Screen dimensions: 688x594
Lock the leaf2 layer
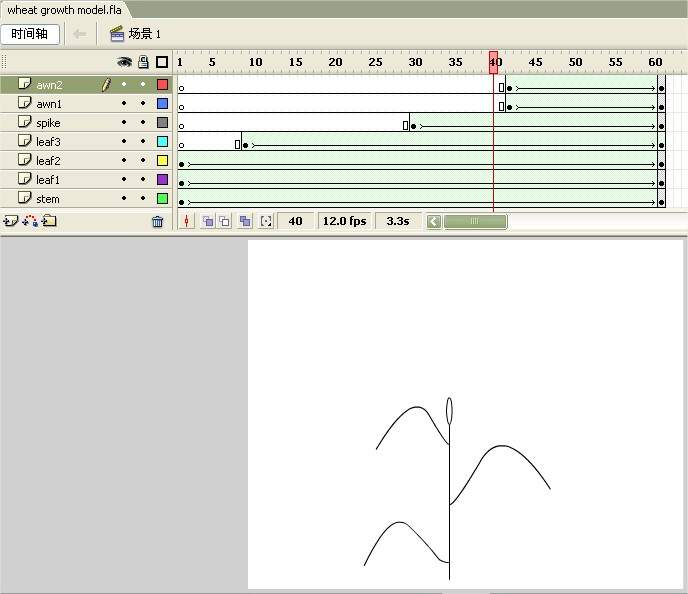pyautogui.click(x=143, y=161)
